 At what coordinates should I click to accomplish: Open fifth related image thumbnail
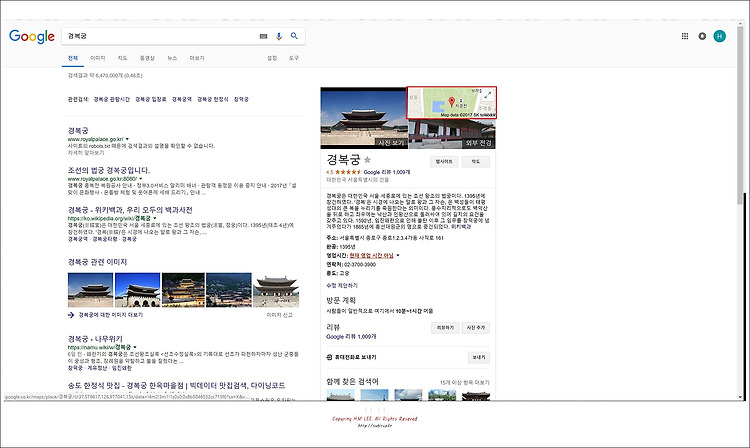276,290
